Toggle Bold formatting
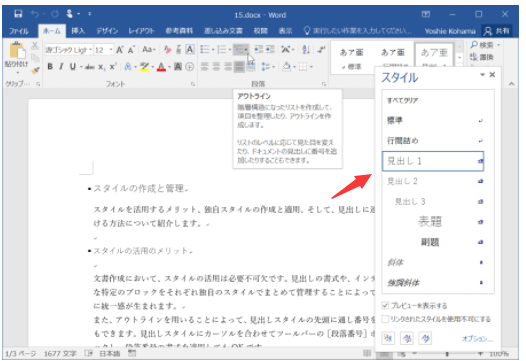 (50, 66)
